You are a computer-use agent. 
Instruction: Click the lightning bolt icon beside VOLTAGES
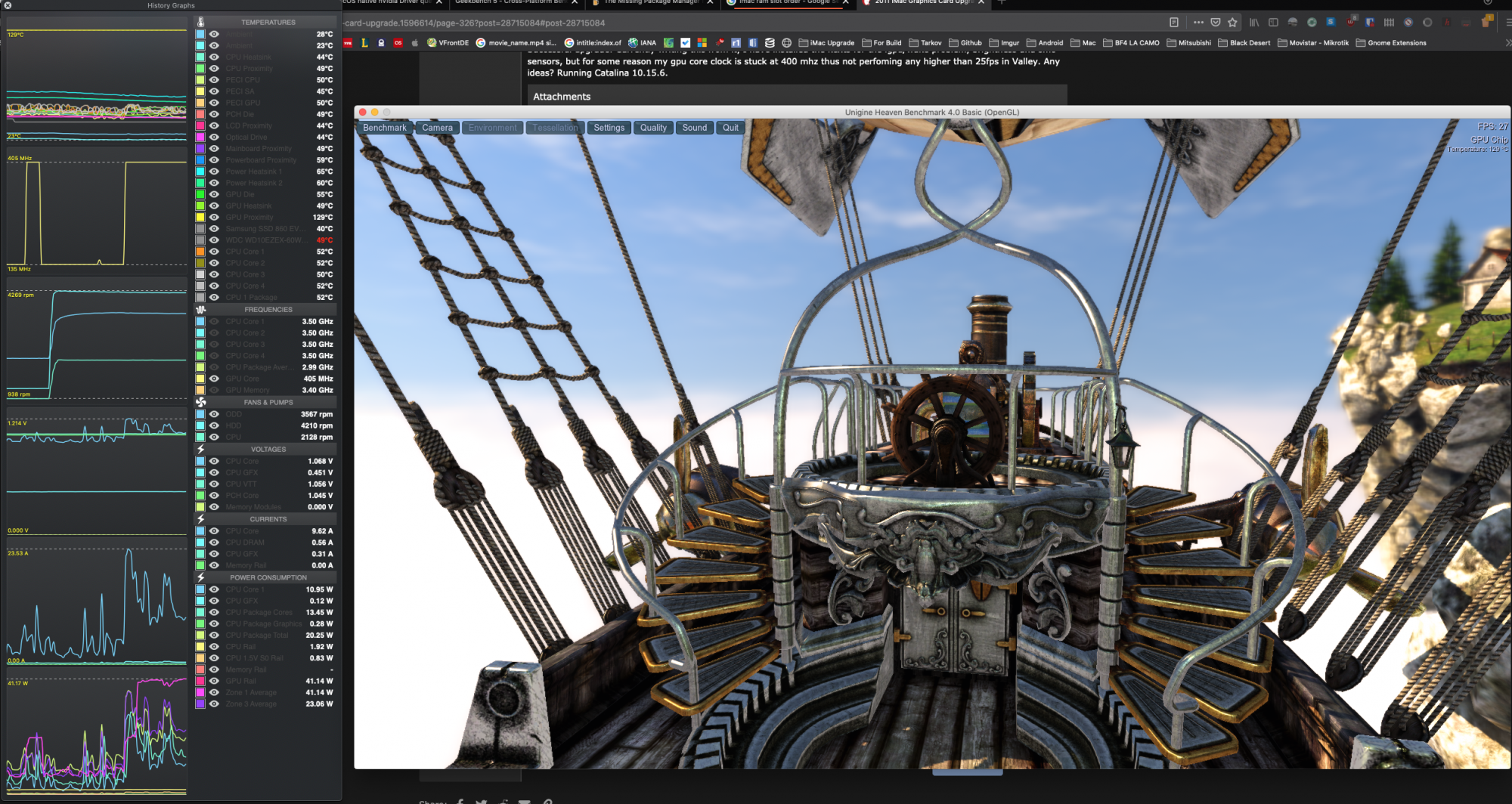coord(200,449)
